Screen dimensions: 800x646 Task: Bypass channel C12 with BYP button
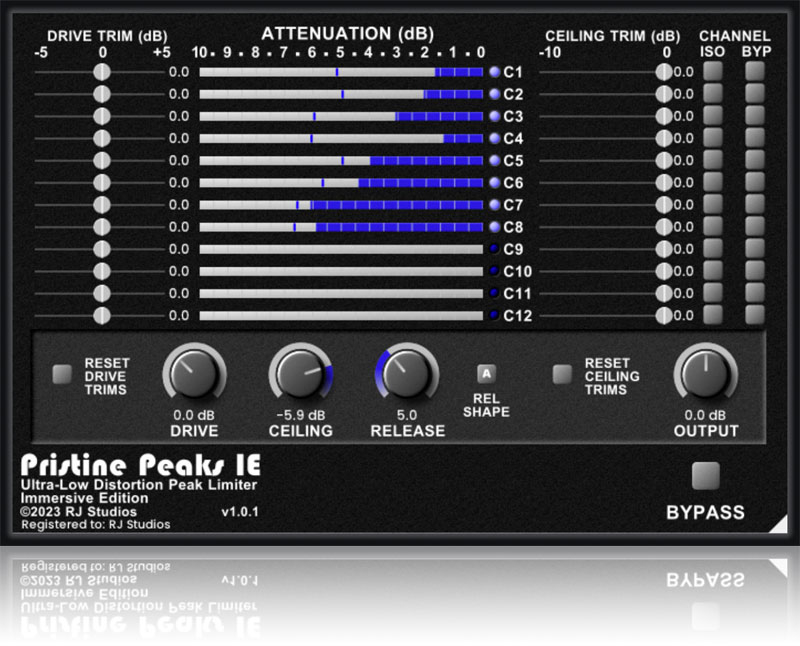tap(754, 315)
